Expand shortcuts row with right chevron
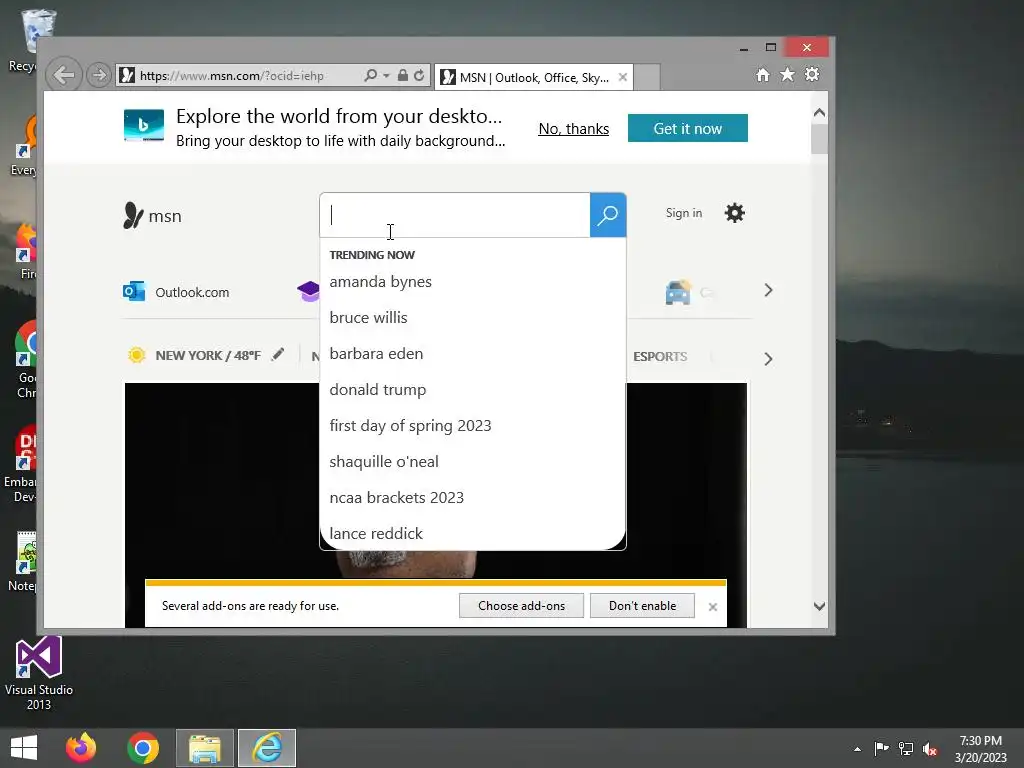This screenshot has width=1024, height=768. coord(768,291)
